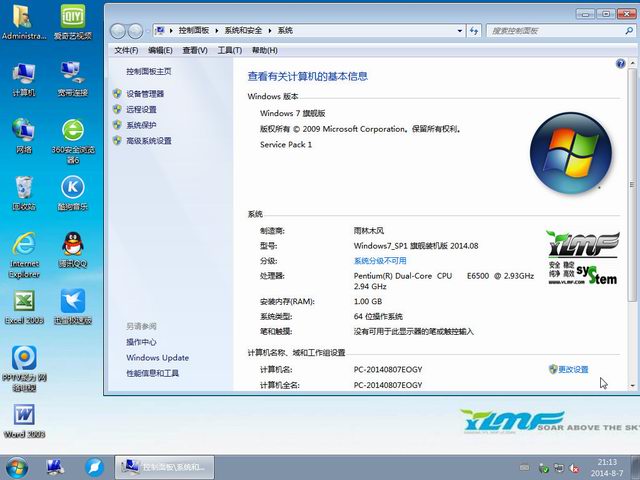
Task: Click the Windows Start orb
Action: pos(17,468)
